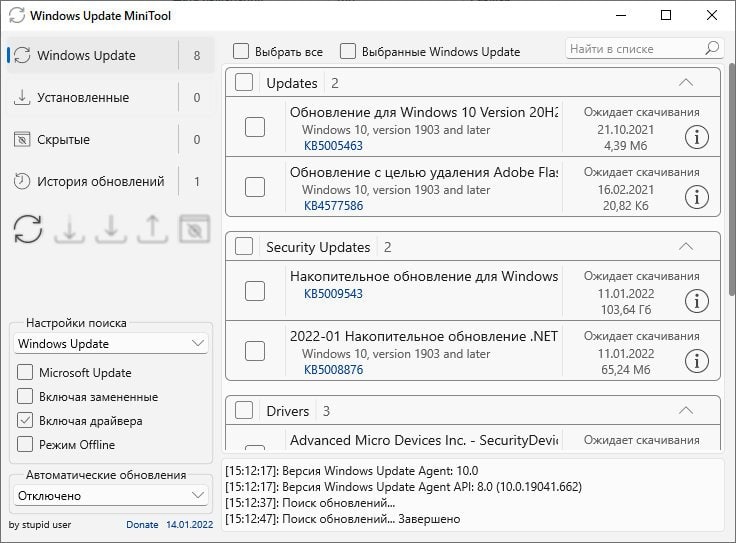Open the Windows Update source dropdown
Image resolution: width=736 pixels, height=543 pixels.
tap(111, 344)
